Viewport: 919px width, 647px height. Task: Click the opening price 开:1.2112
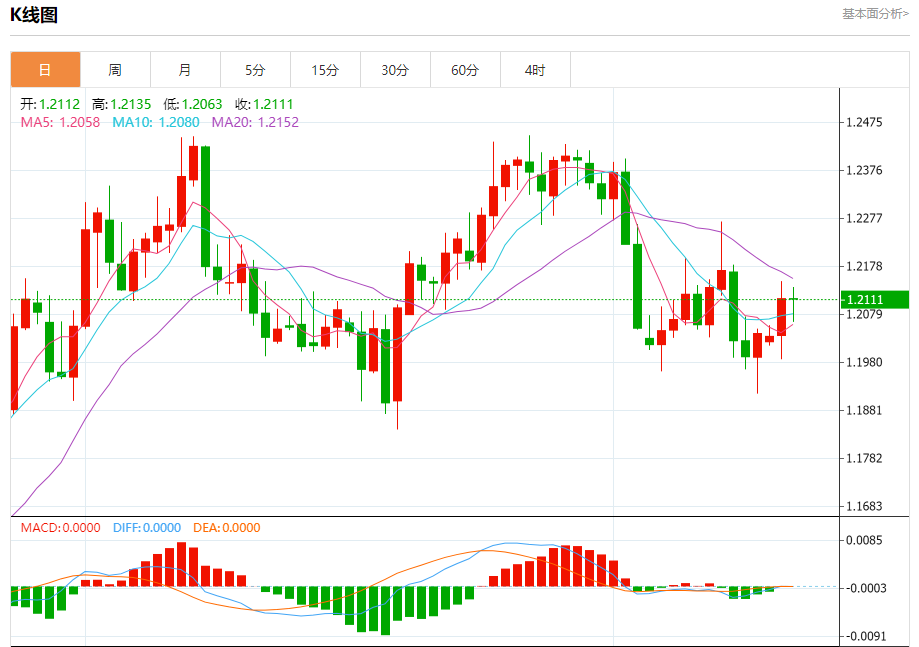tap(50, 104)
